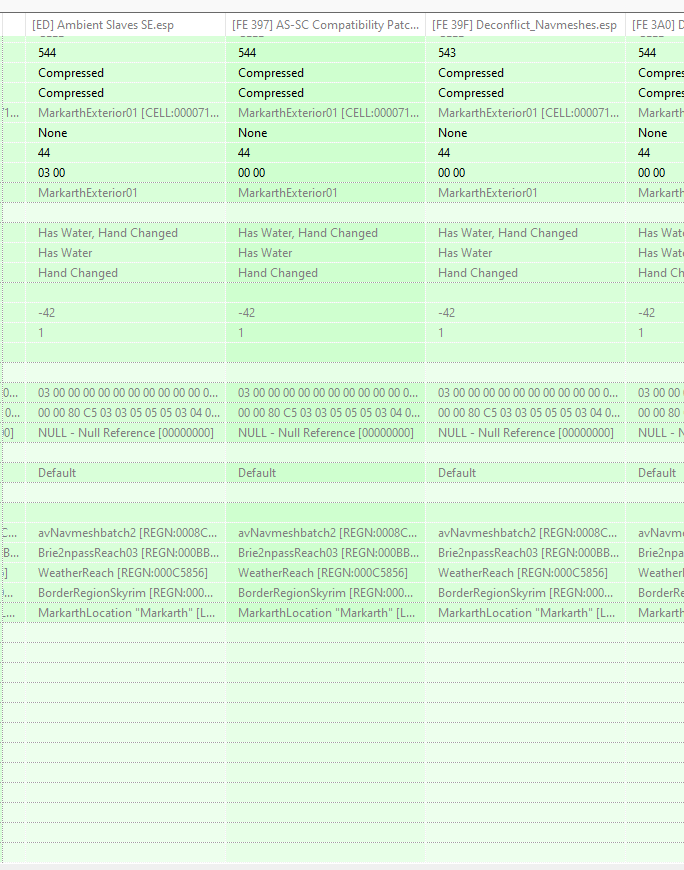Select value -42 in Ambient Slaves column
Viewport: 684px width, 870px height.
47,313
